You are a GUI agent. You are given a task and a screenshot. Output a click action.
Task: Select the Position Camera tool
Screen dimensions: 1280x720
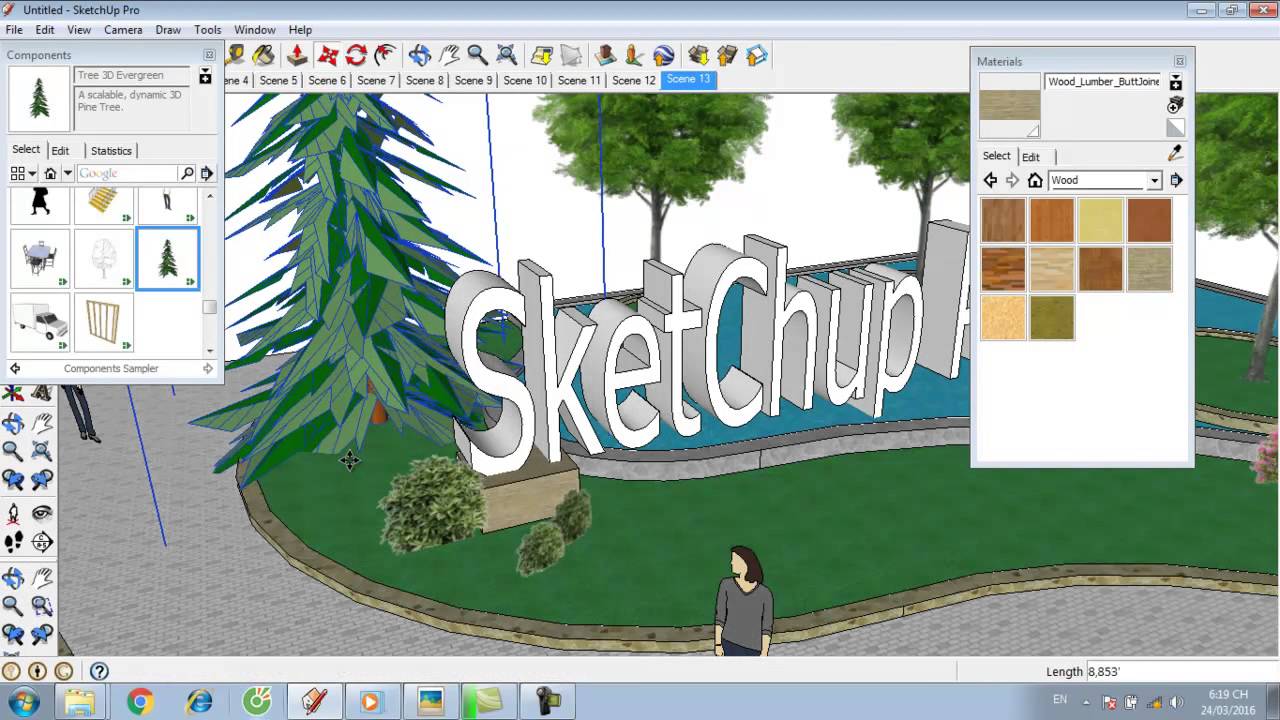click(x=13, y=514)
